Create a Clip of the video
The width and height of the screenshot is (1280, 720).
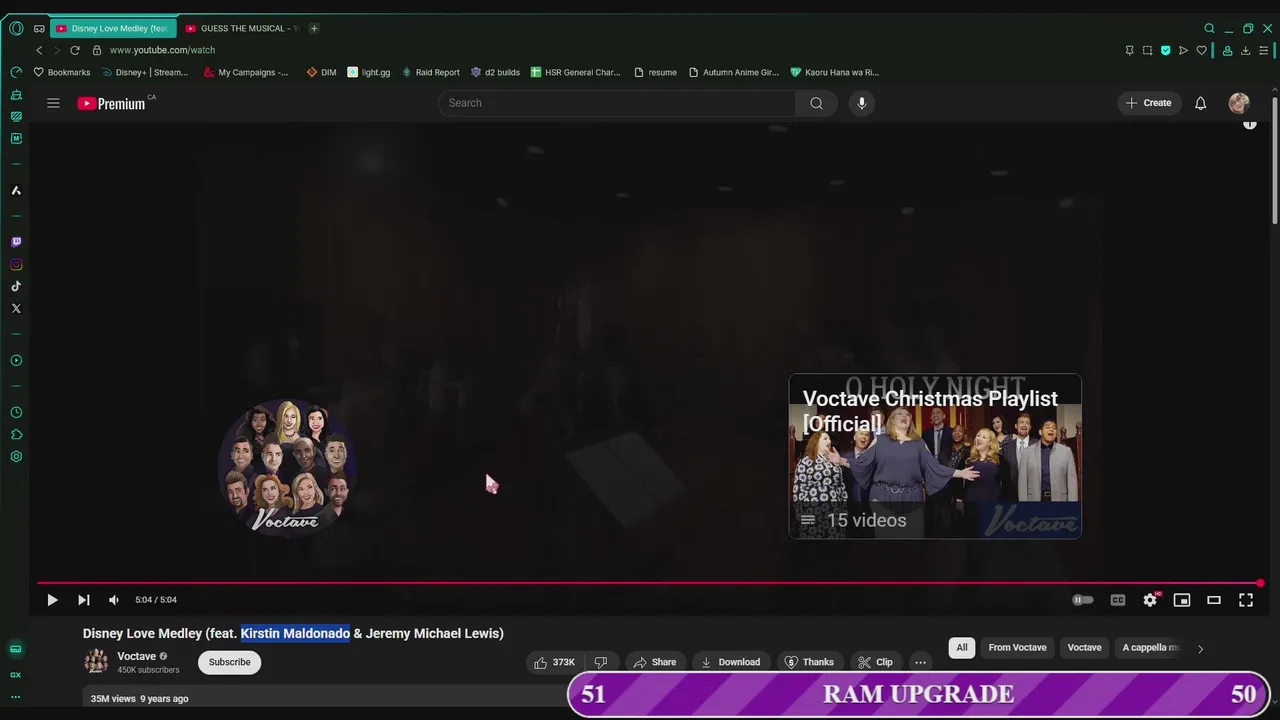[875, 662]
